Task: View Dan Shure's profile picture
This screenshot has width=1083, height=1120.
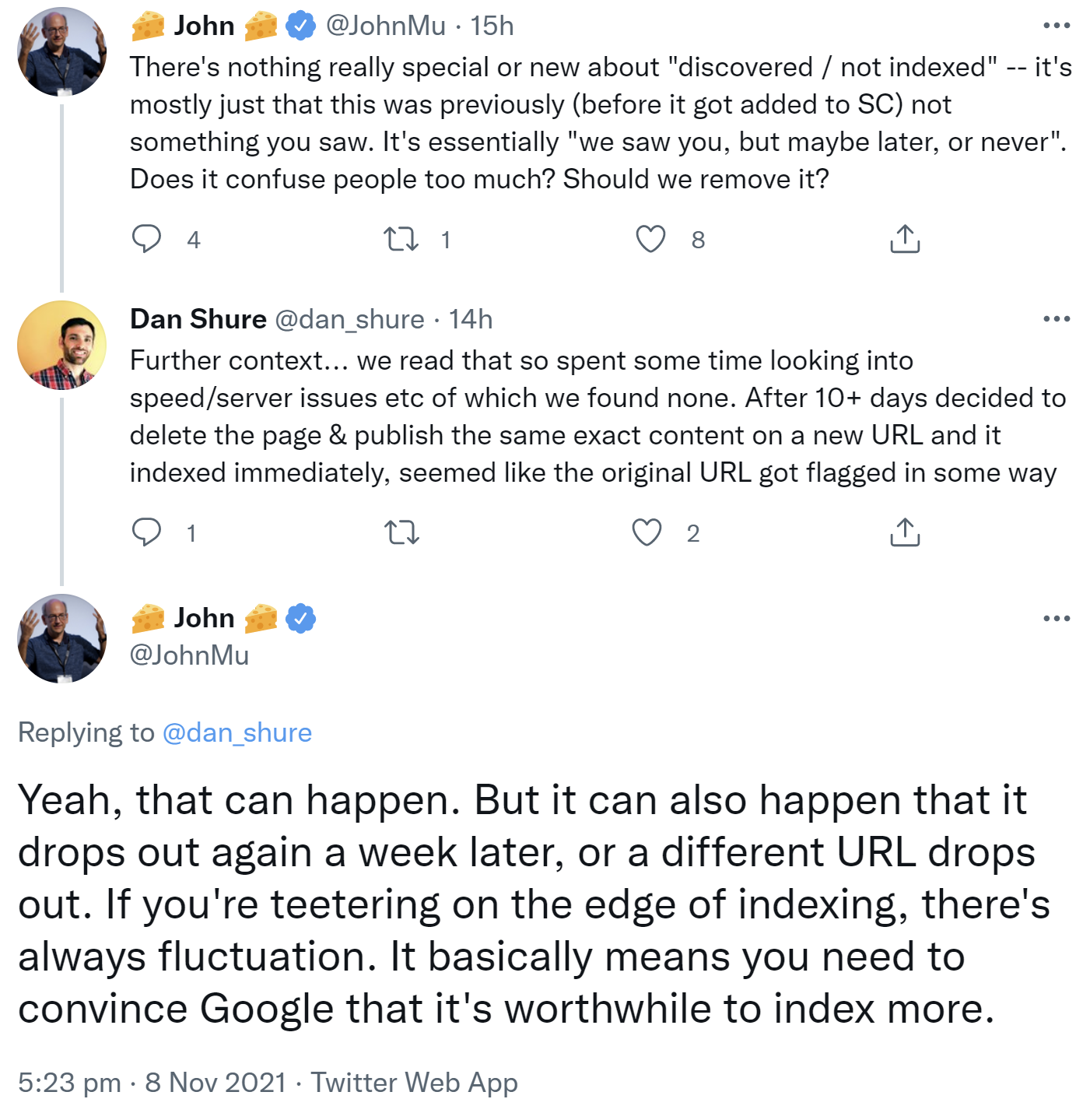Action: click(61, 345)
